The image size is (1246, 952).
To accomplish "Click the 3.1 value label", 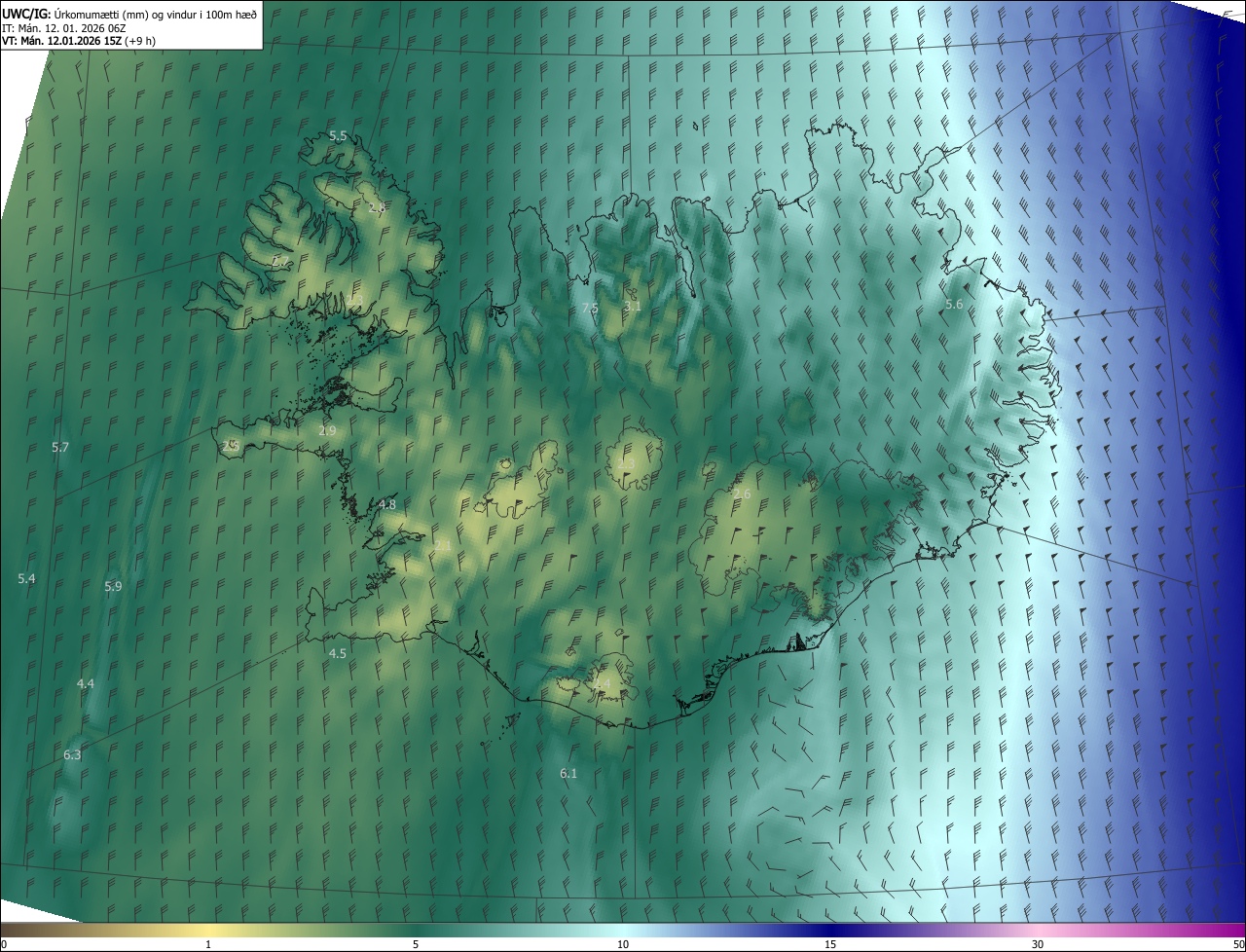I will pyautogui.click(x=633, y=306).
